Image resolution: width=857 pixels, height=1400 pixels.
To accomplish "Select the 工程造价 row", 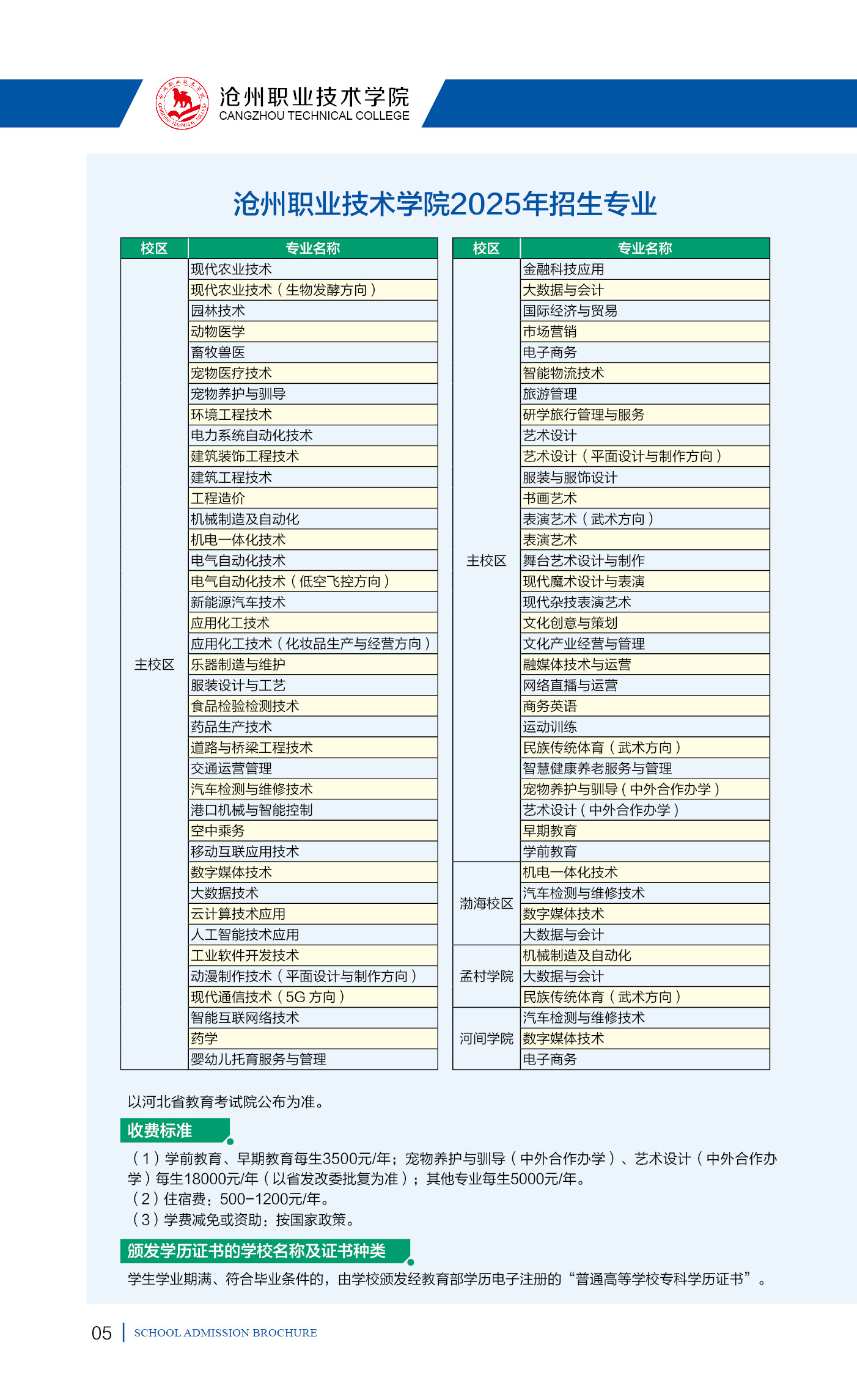I will (313, 498).
